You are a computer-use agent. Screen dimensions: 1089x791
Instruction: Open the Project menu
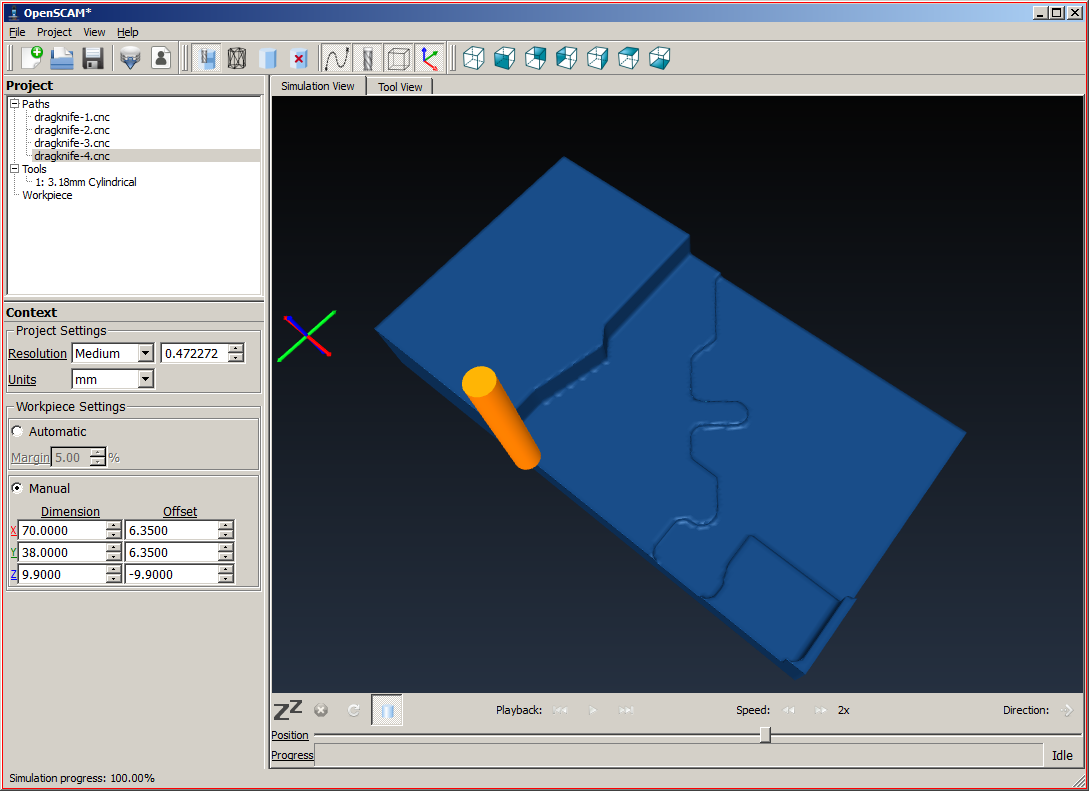(x=54, y=32)
